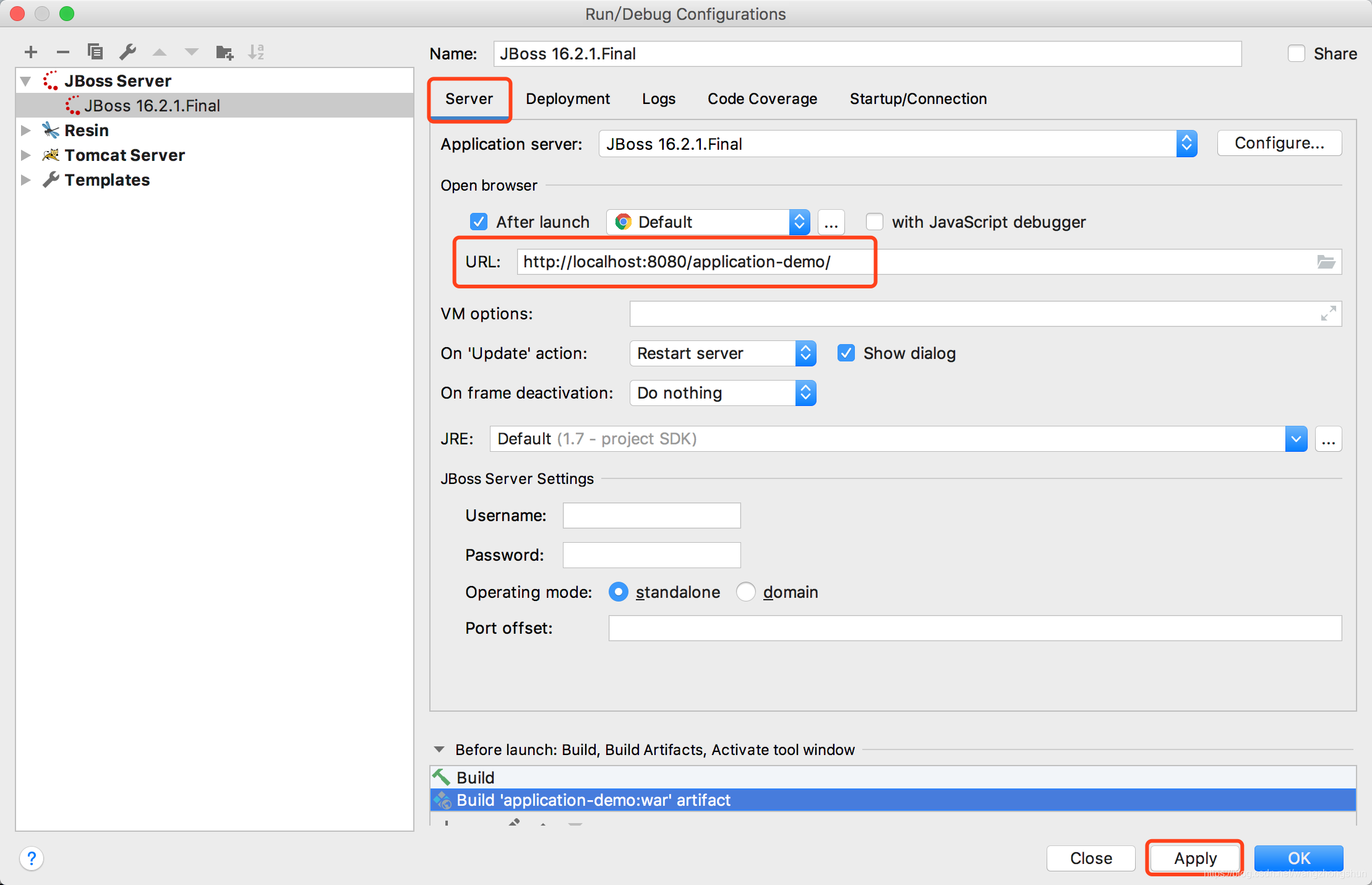Click the Port offset input field
Image resolution: width=1372 pixels, height=885 pixels.
click(x=974, y=628)
